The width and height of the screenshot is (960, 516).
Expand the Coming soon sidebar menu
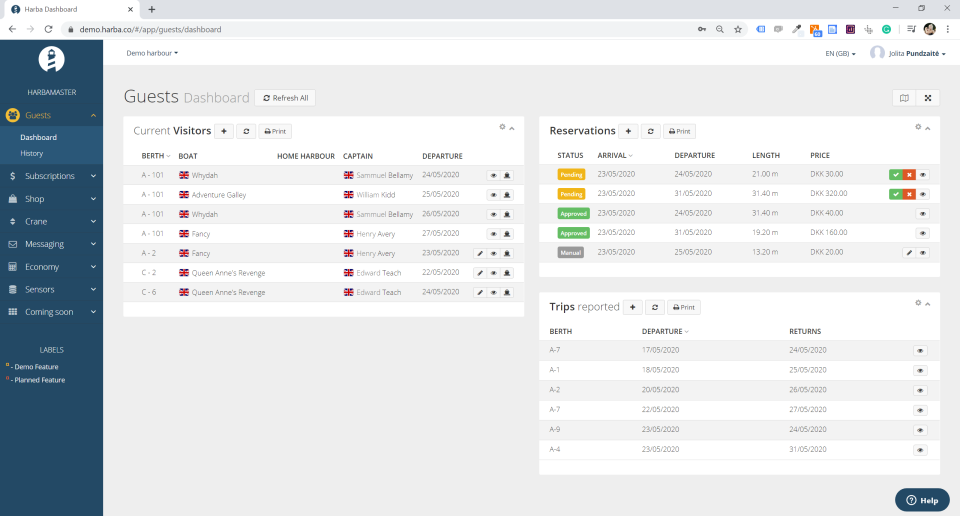(51, 312)
